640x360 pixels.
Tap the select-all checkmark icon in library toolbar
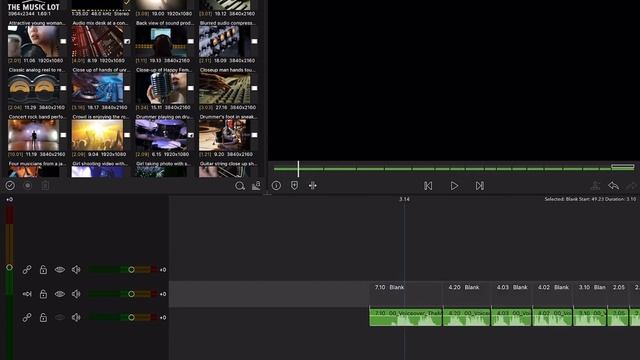10,186
